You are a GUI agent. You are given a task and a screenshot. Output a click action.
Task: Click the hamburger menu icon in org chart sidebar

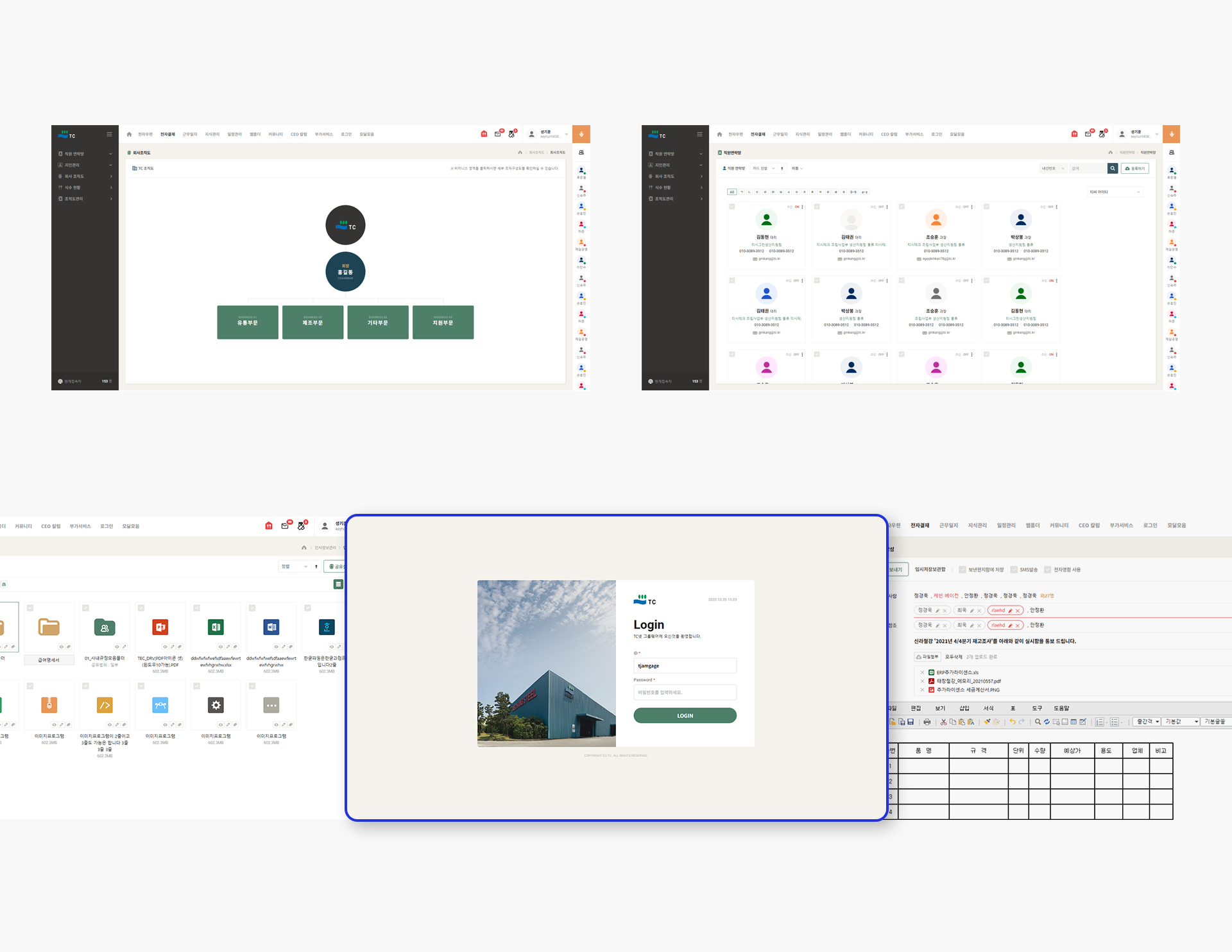[x=109, y=134]
